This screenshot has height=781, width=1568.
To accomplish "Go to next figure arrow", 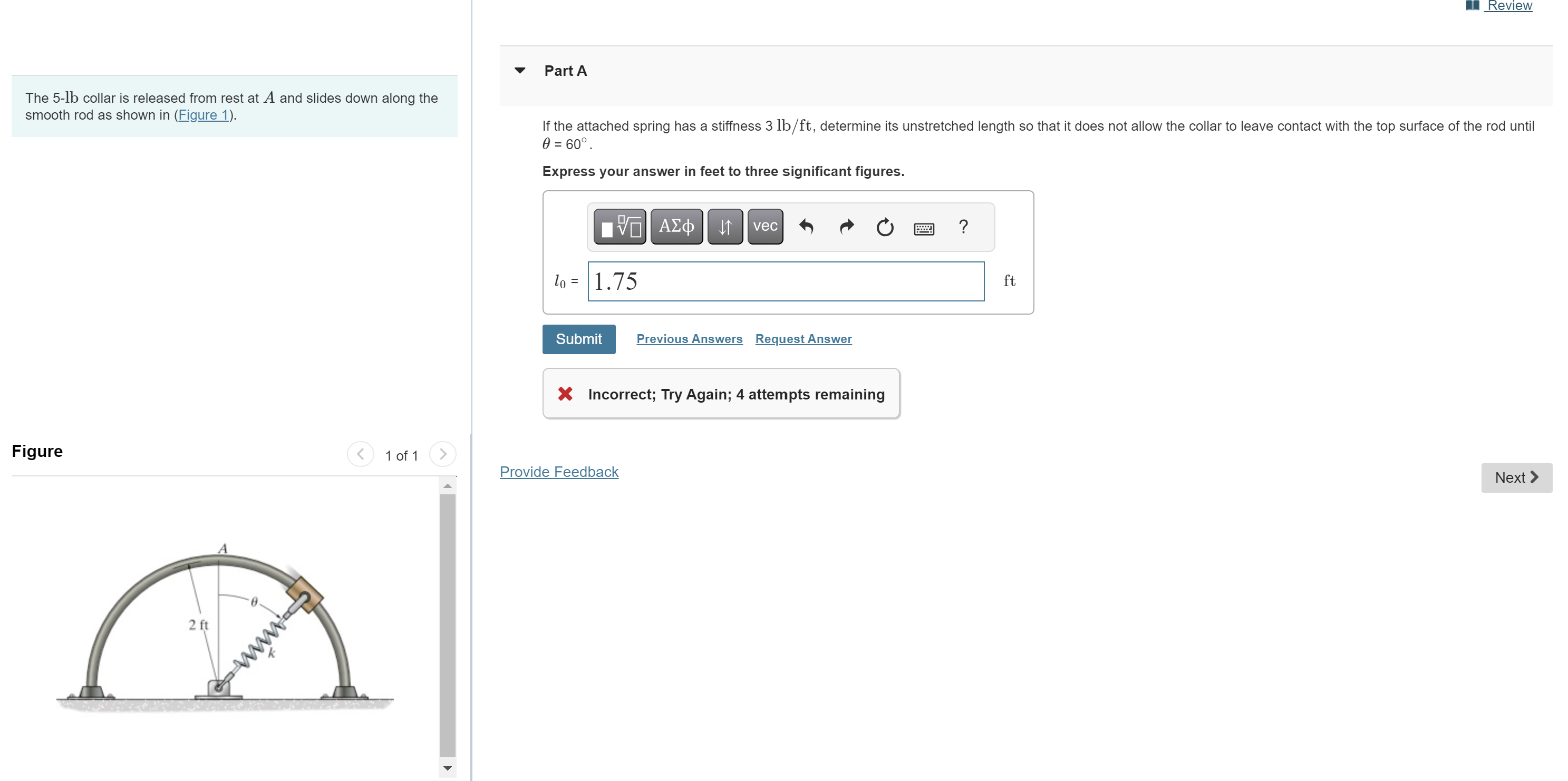I will coord(442,454).
